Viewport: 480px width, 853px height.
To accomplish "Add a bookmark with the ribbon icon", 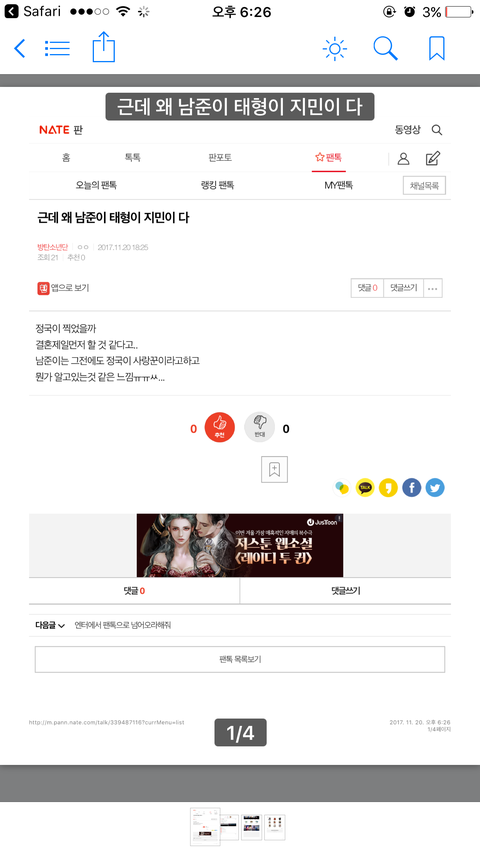I will [436, 48].
